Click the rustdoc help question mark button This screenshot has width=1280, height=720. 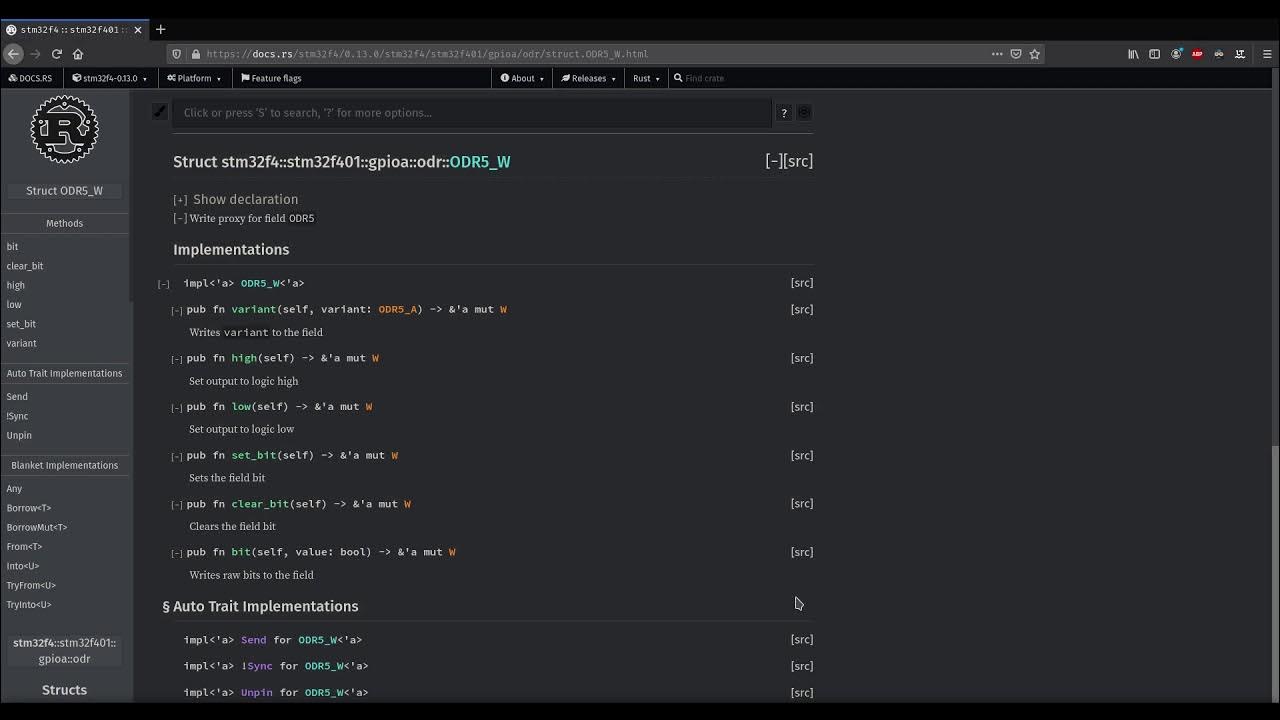(784, 113)
